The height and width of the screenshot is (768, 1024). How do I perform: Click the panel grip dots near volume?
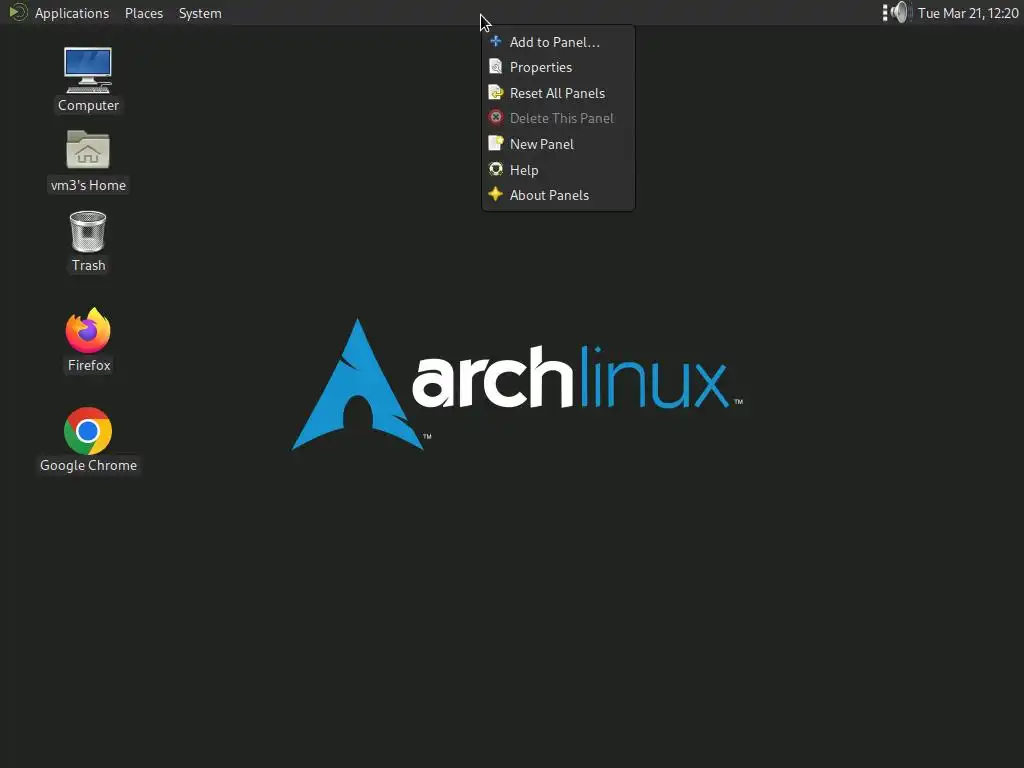(x=885, y=12)
